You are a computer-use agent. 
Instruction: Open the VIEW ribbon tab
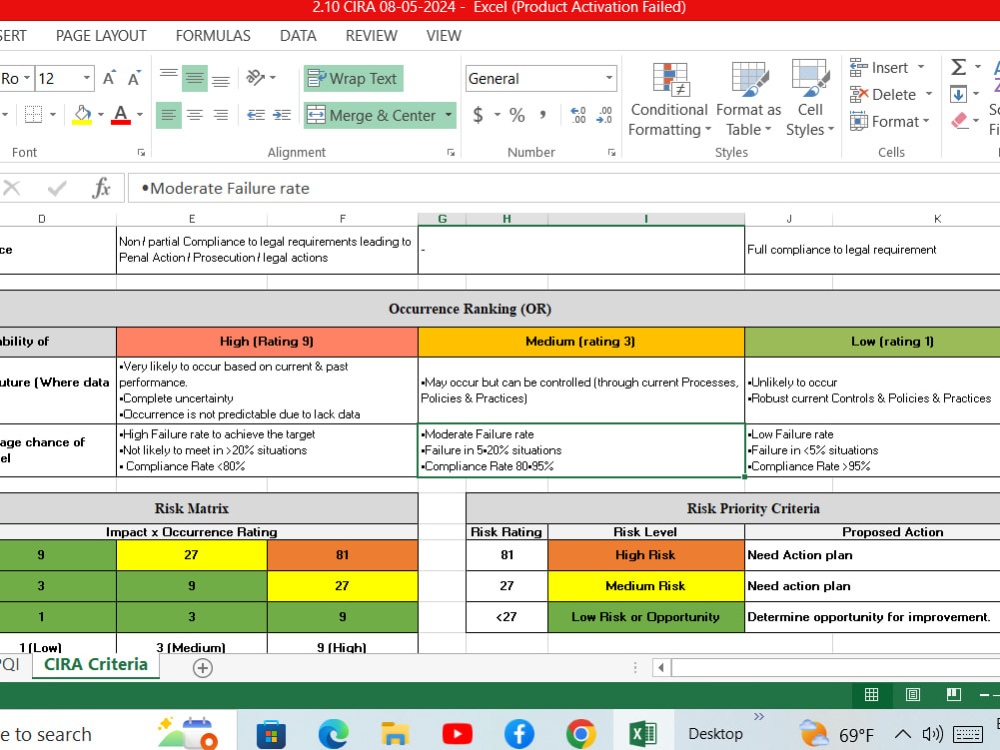443,36
